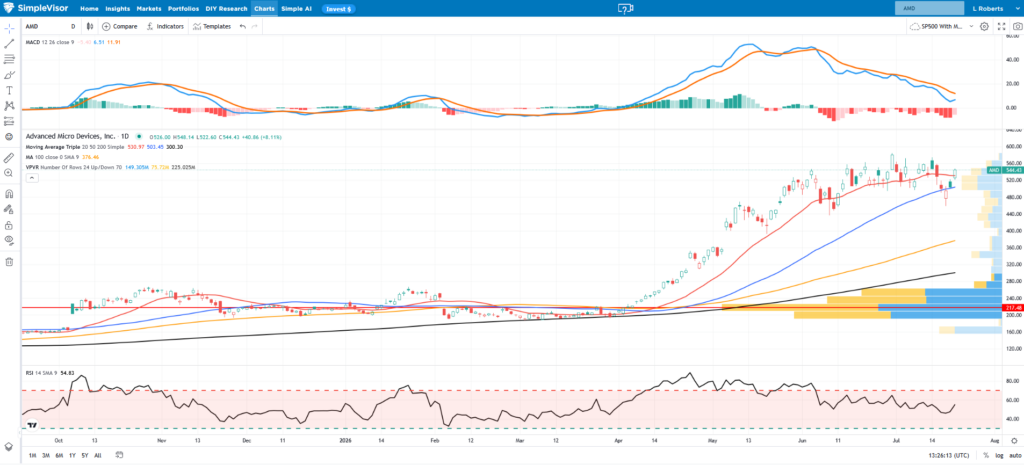Select the Charts tab
1024x465 pixels.
pyautogui.click(x=264, y=9)
